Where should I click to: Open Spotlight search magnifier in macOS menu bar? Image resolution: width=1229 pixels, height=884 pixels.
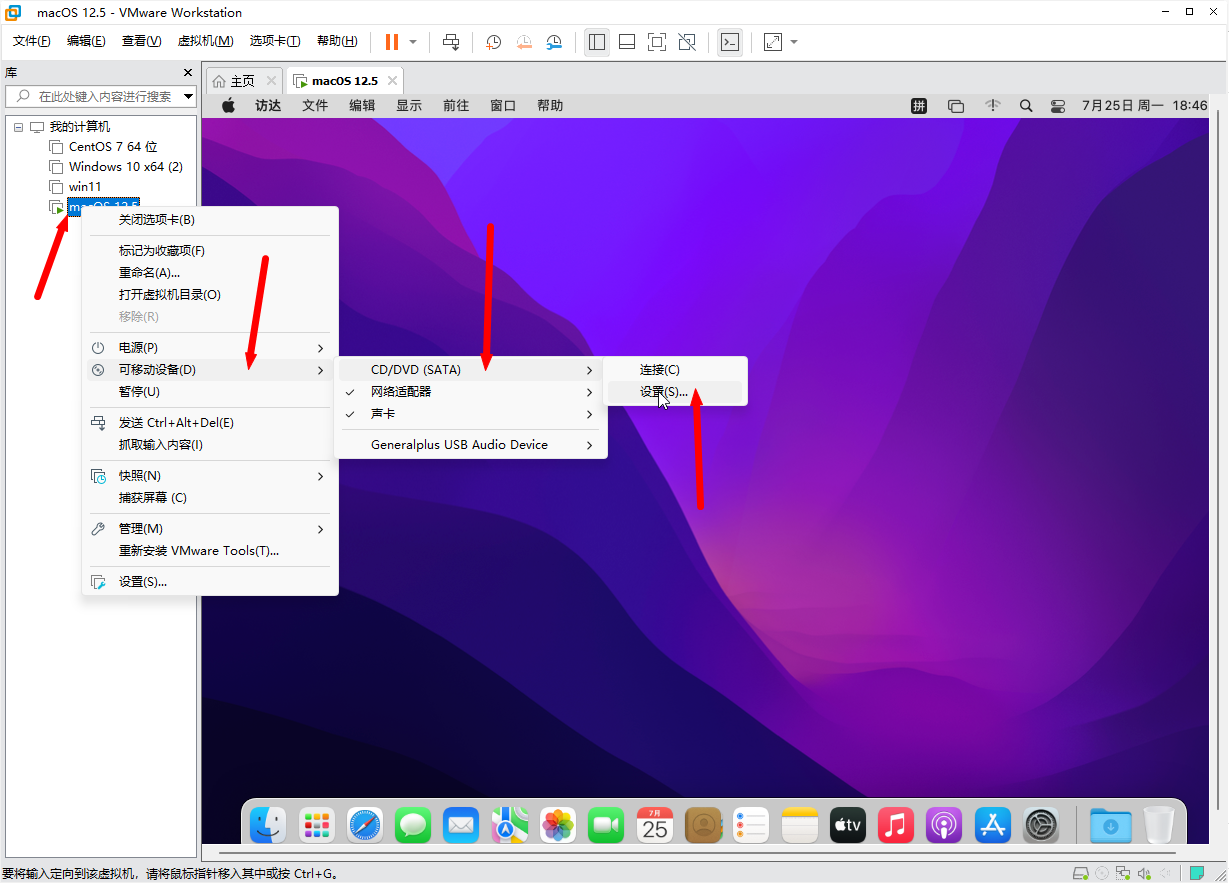point(1025,105)
